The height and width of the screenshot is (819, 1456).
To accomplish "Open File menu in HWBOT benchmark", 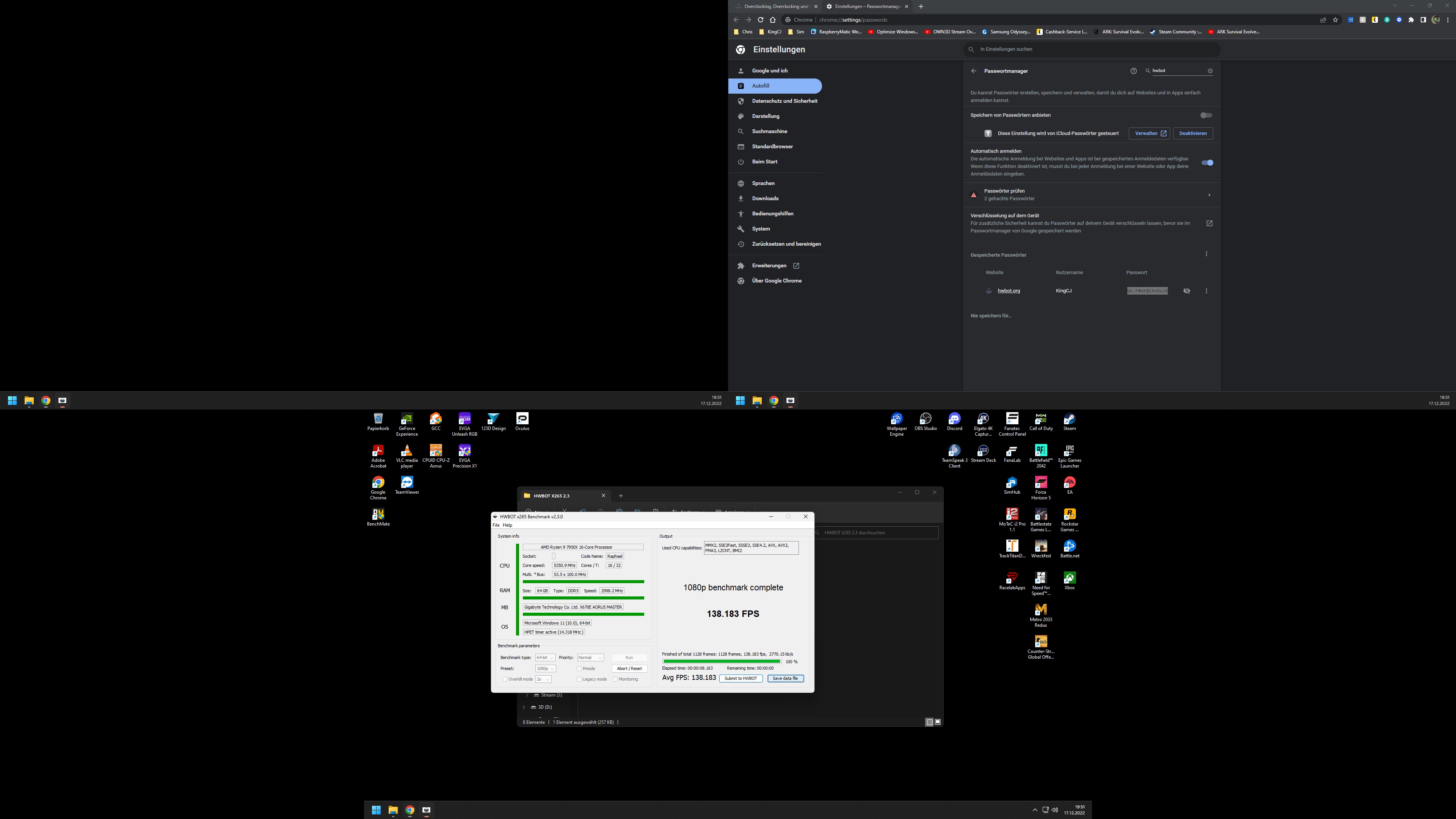I will pos(496,525).
